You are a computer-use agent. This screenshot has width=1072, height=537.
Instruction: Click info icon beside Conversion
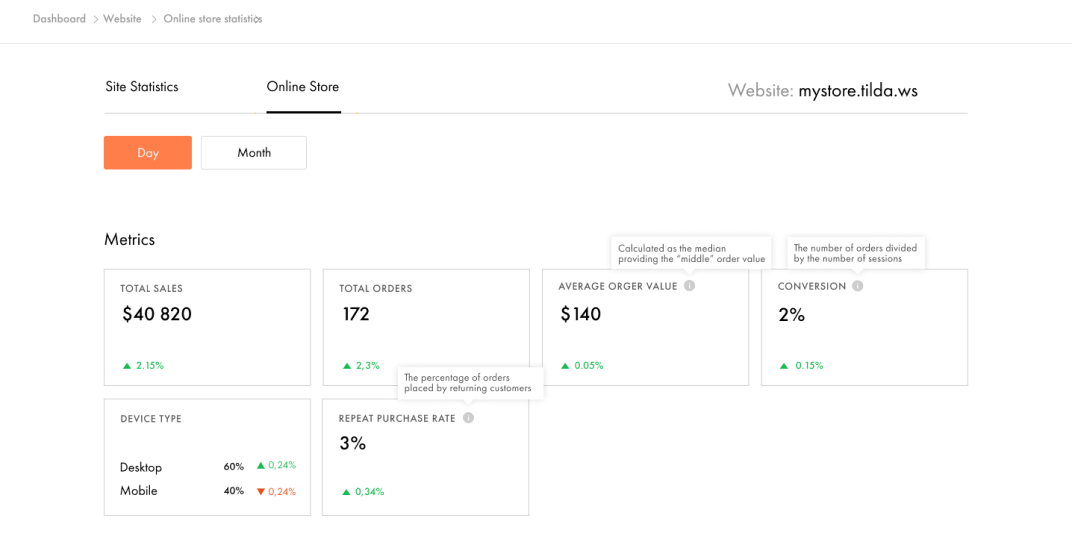(x=858, y=286)
